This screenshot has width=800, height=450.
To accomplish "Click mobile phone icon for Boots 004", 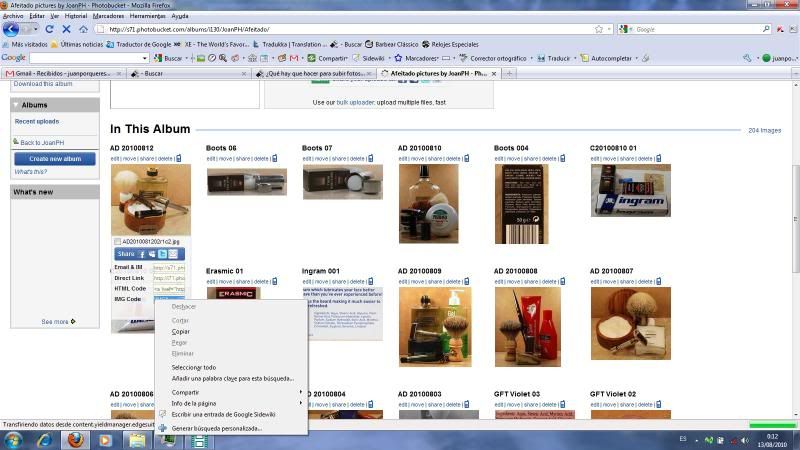I will (562, 159).
